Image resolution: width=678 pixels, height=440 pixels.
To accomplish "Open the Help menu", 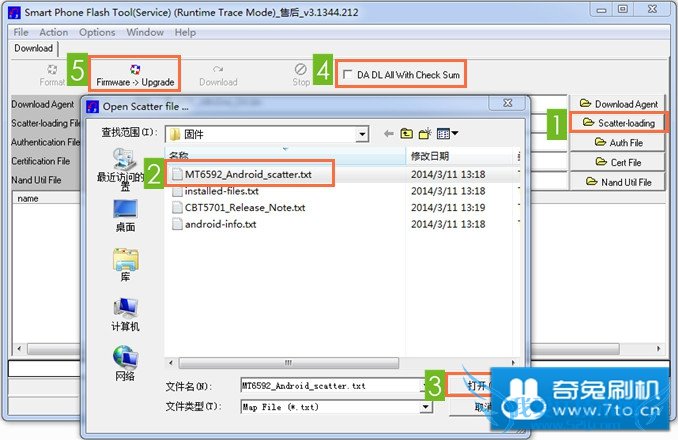I will 185,32.
